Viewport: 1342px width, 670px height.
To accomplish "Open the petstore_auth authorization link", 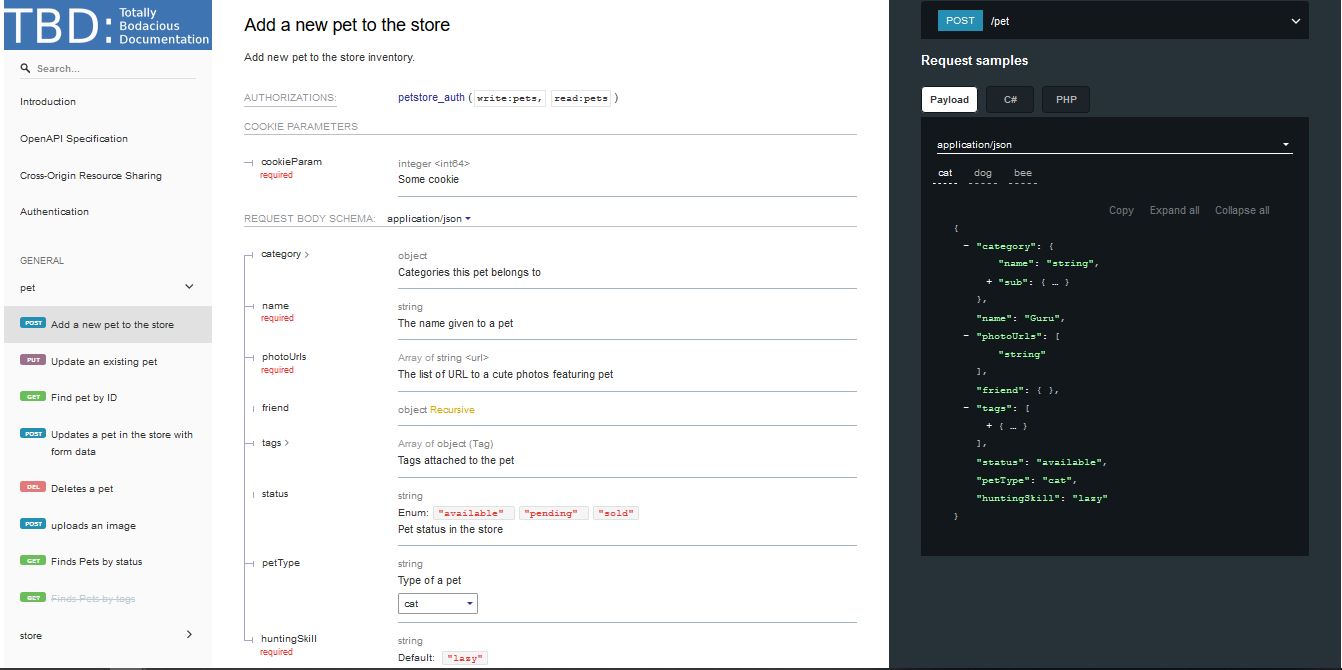I will 431,98.
